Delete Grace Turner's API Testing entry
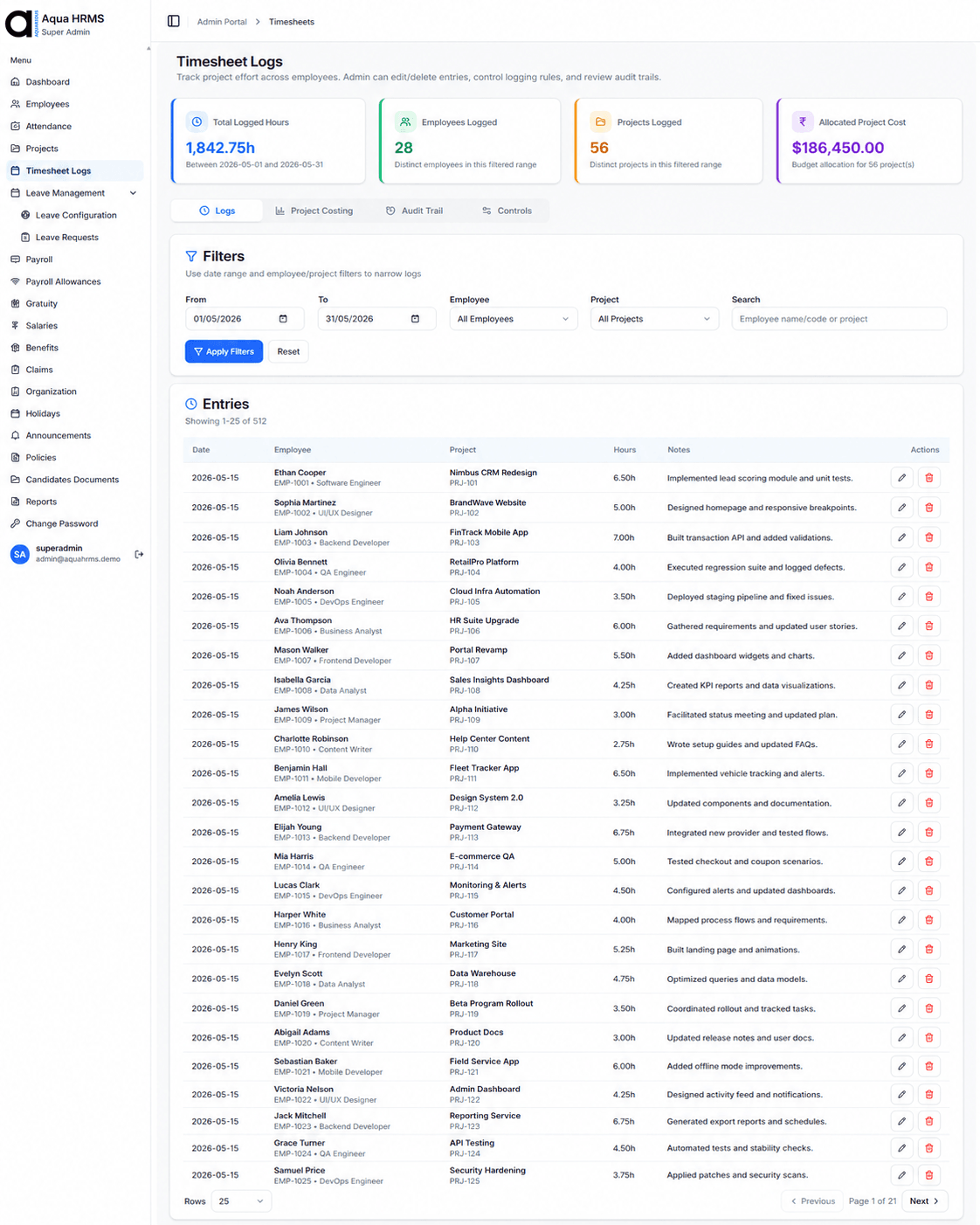The image size is (980, 1225). click(928, 1148)
